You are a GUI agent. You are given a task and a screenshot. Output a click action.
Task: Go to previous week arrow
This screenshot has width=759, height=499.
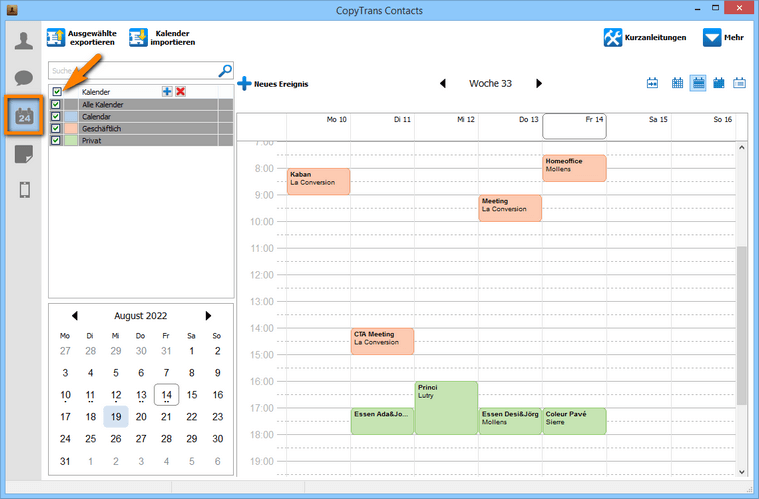442,83
